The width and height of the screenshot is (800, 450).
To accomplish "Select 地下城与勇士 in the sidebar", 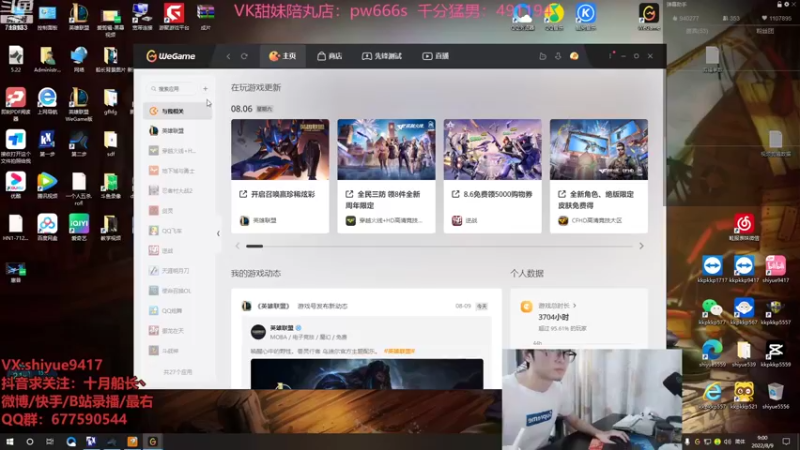I will tap(178, 171).
